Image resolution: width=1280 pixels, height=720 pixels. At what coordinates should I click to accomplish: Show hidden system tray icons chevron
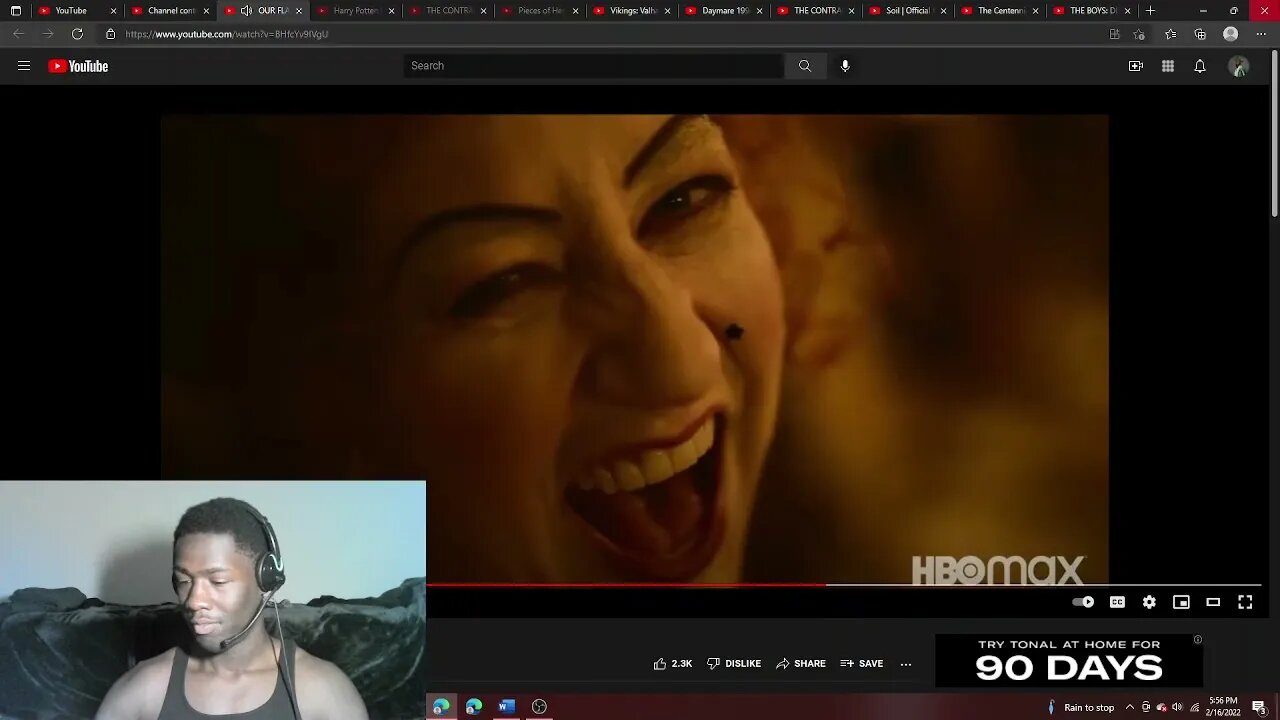coord(1130,707)
